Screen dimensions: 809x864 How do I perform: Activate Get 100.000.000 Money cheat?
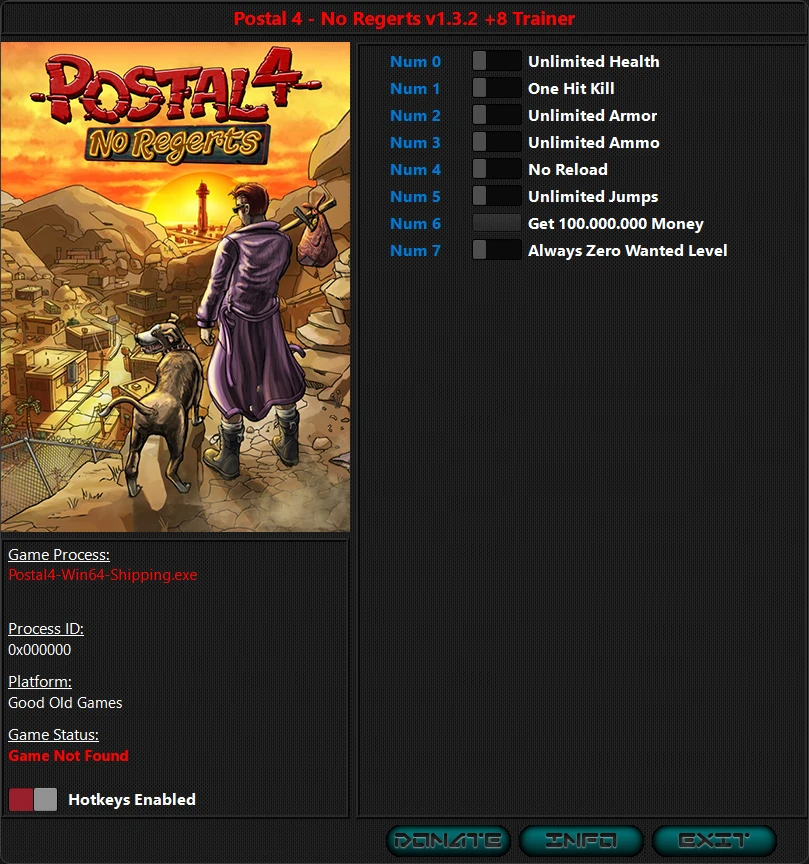tap(496, 223)
